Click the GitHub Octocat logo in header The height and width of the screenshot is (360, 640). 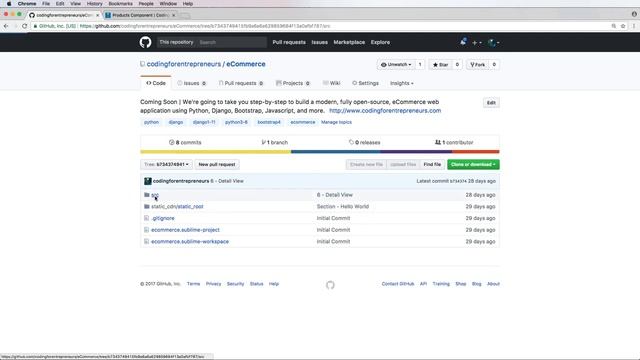(145, 42)
